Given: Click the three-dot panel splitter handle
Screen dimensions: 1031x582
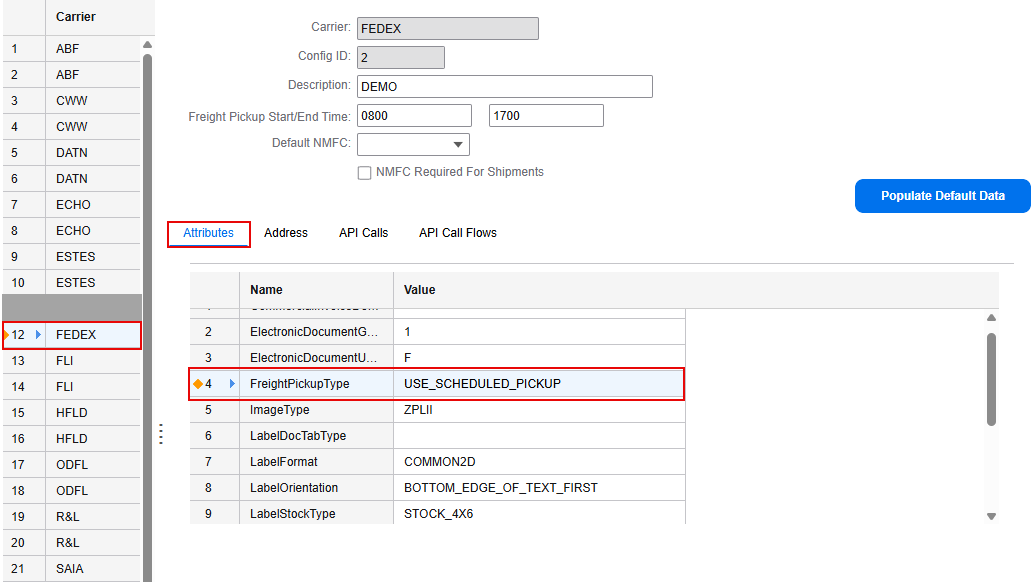Looking at the screenshot, I should point(161,434).
